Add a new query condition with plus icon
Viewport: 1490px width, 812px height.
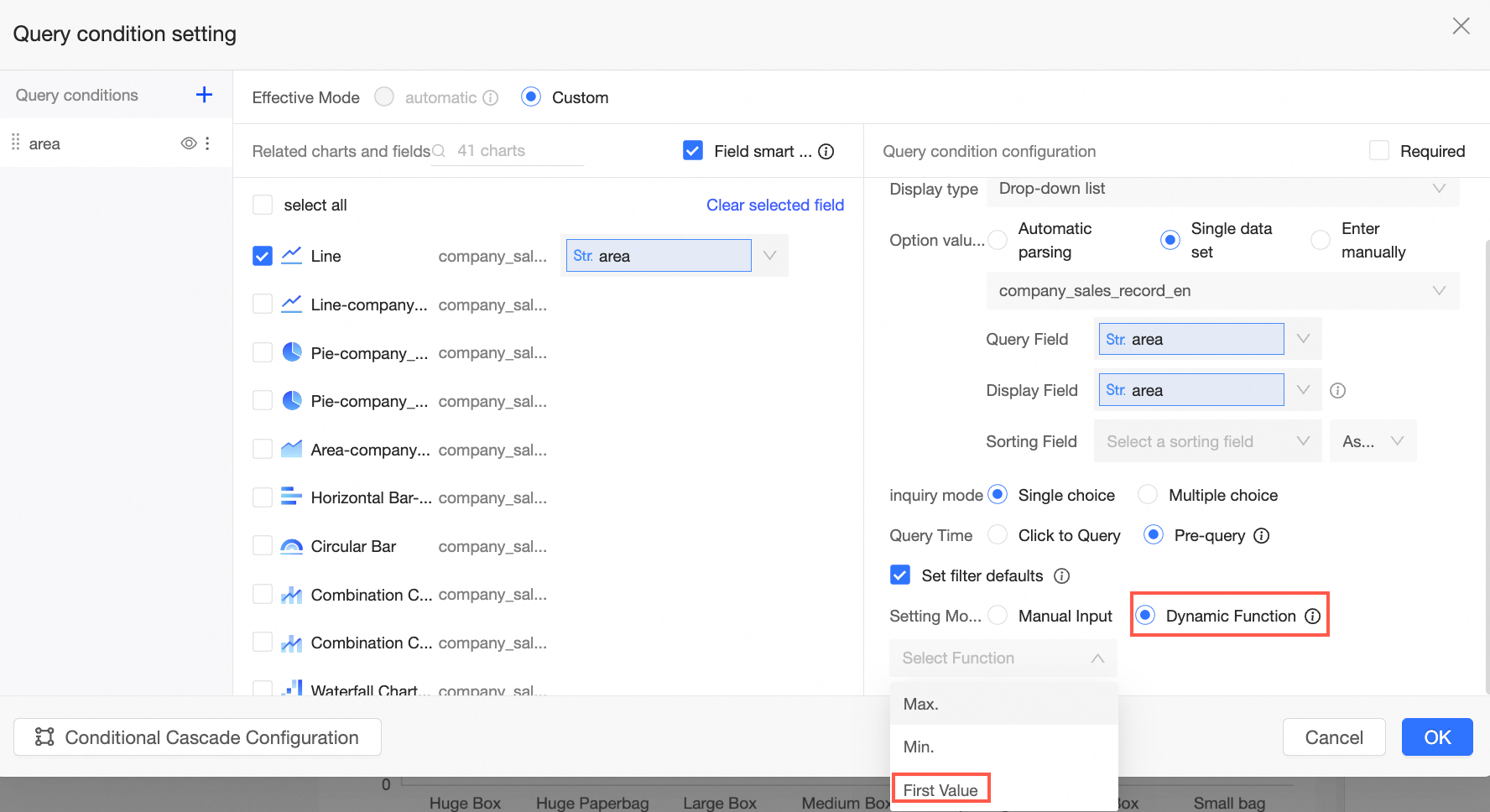pos(204,95)
